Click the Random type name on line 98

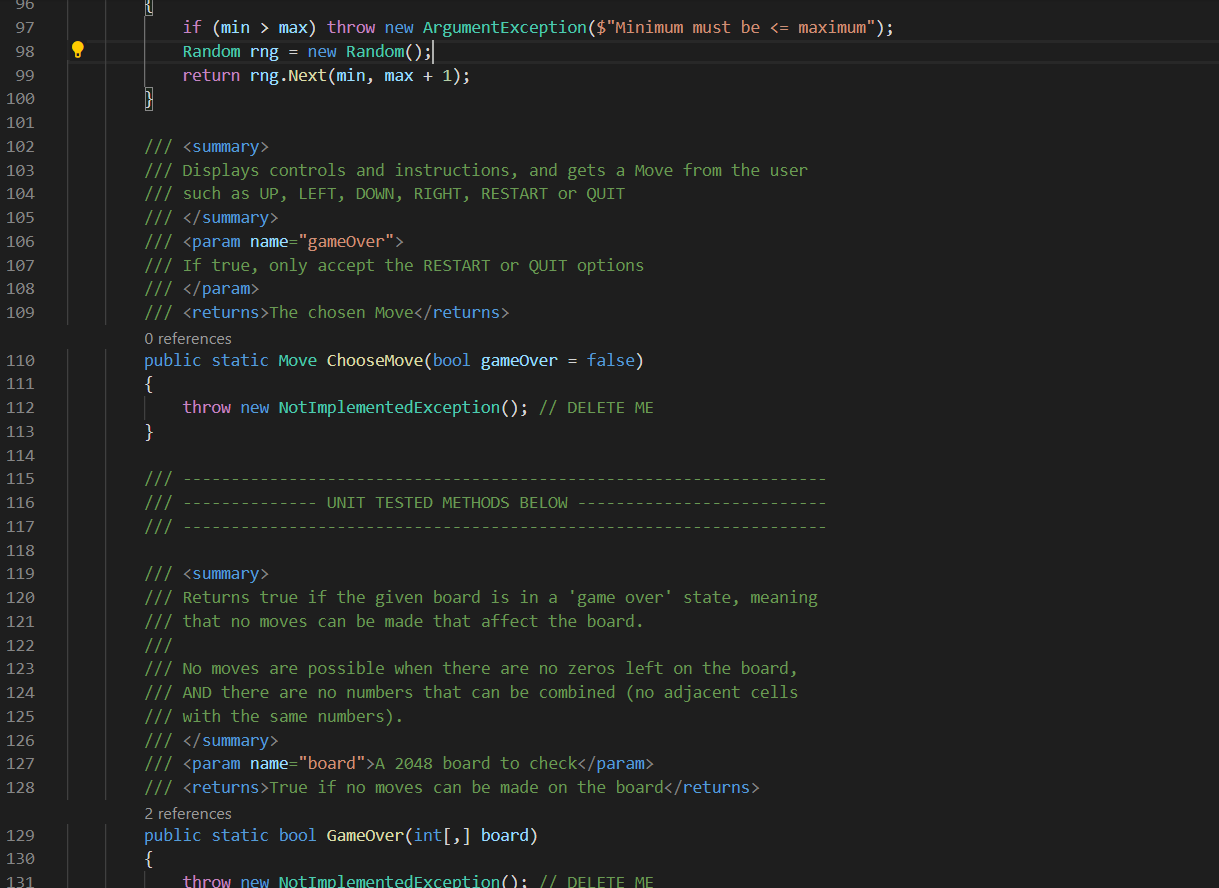click(x=210, y=50)
